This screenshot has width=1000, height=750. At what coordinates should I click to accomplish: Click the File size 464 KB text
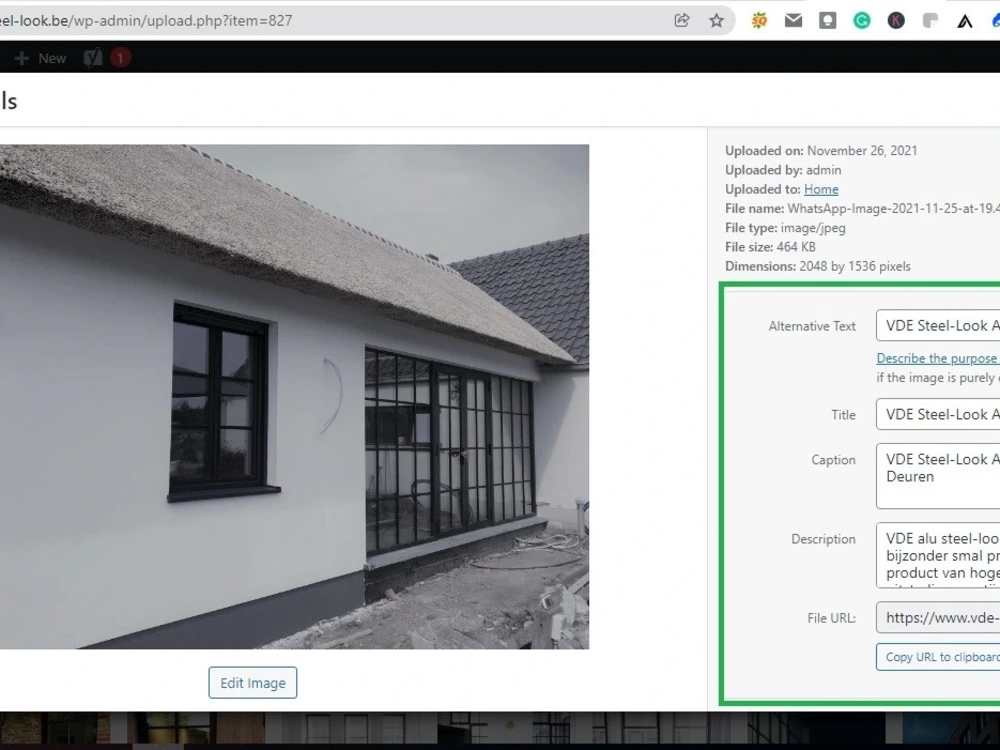pyautogui.click(x=770, y=247)
